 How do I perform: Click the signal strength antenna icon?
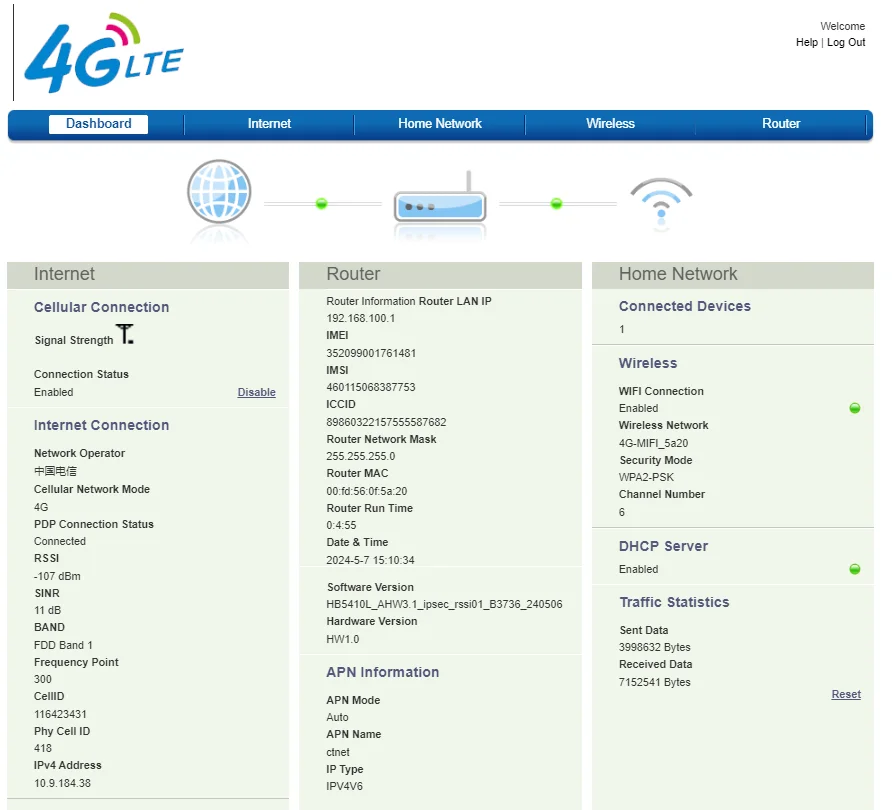[125, 335]
